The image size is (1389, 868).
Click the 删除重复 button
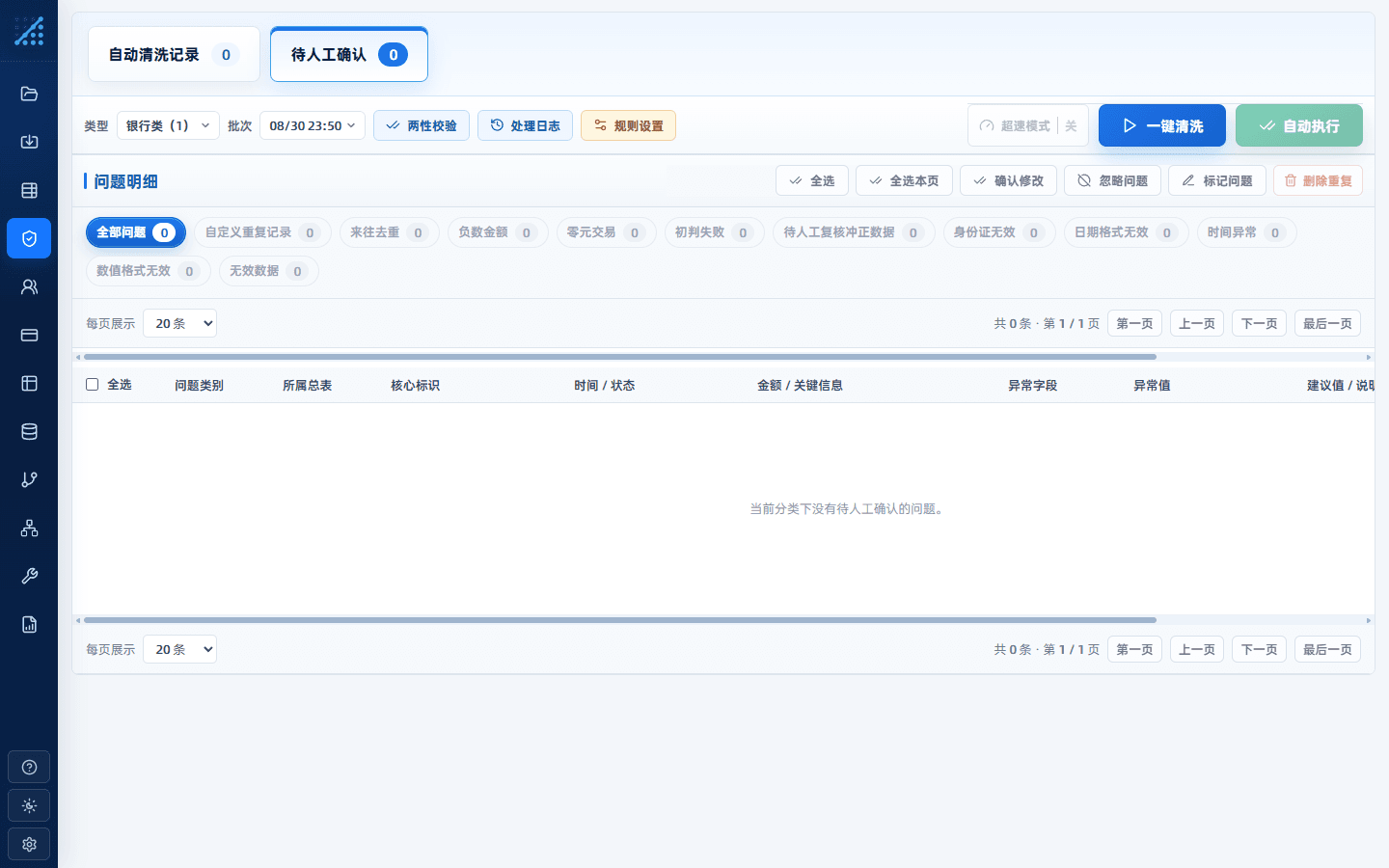click(x=1318, y=180)
